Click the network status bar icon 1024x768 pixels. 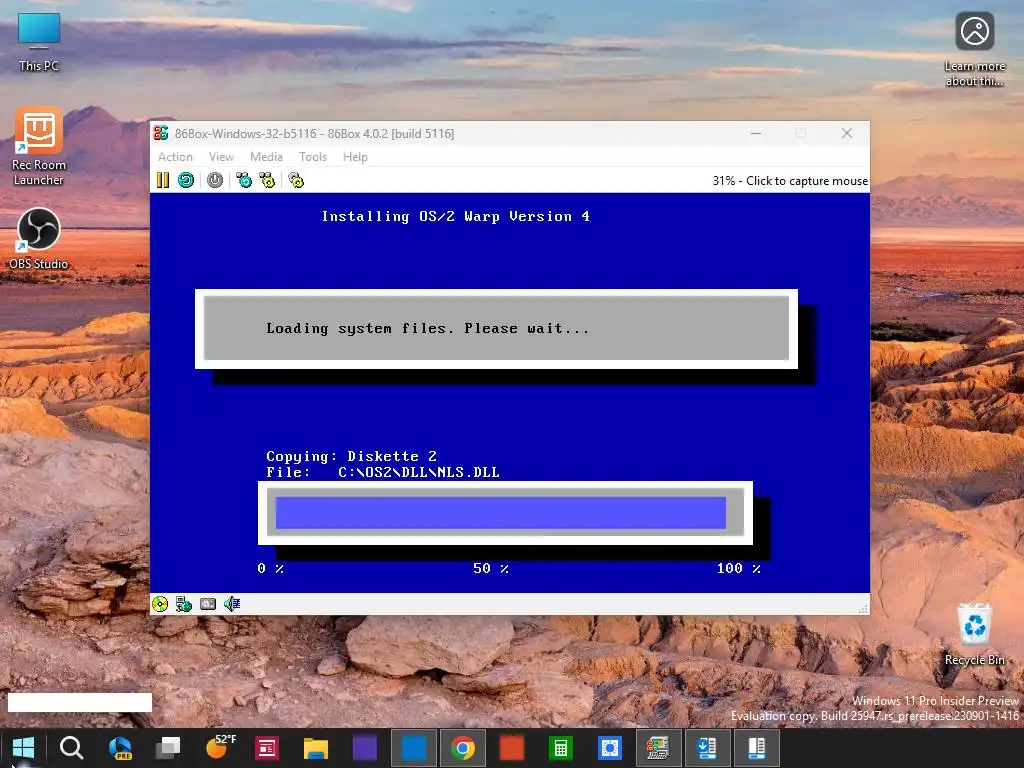pos(184,604)
